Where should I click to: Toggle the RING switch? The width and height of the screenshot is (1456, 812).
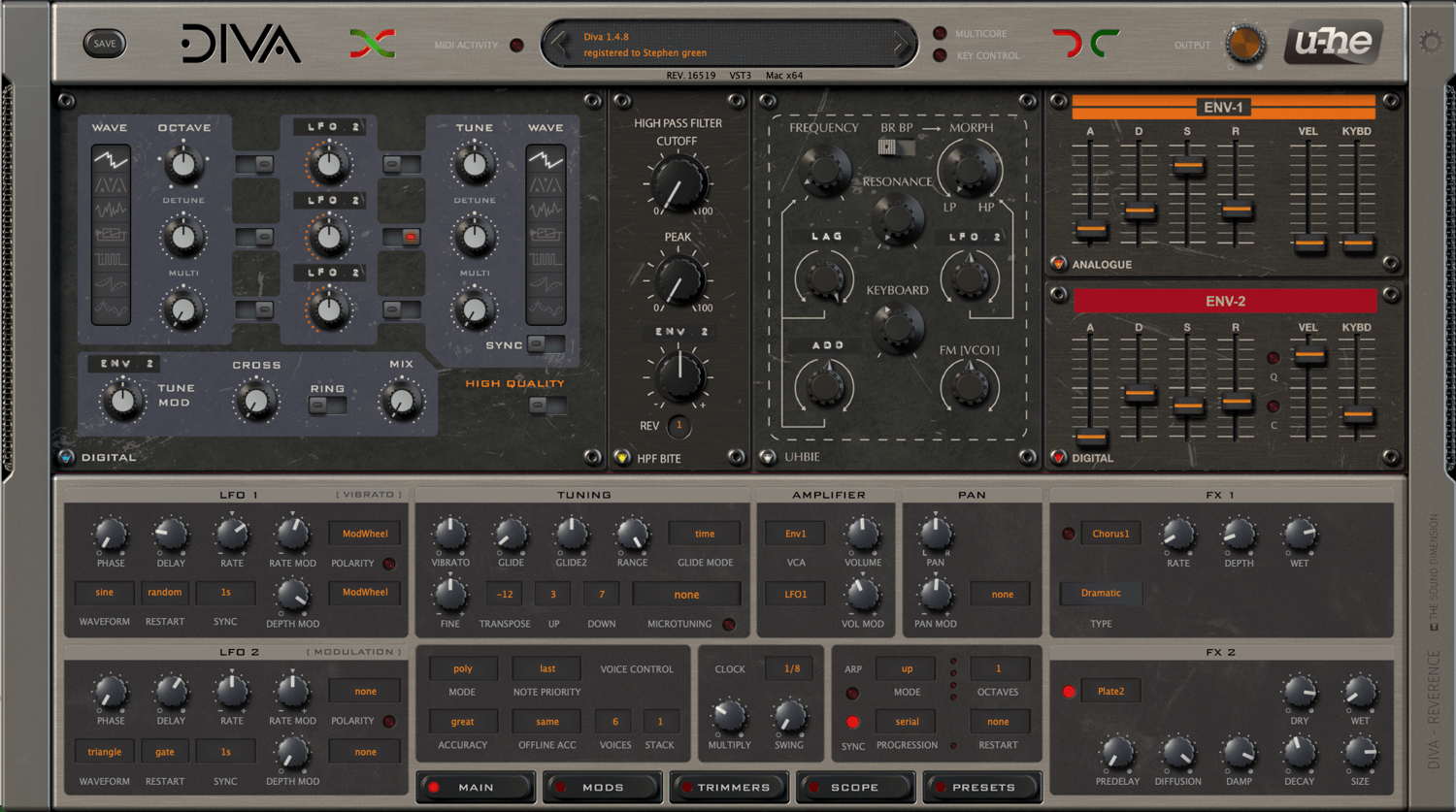coord(328,406)
